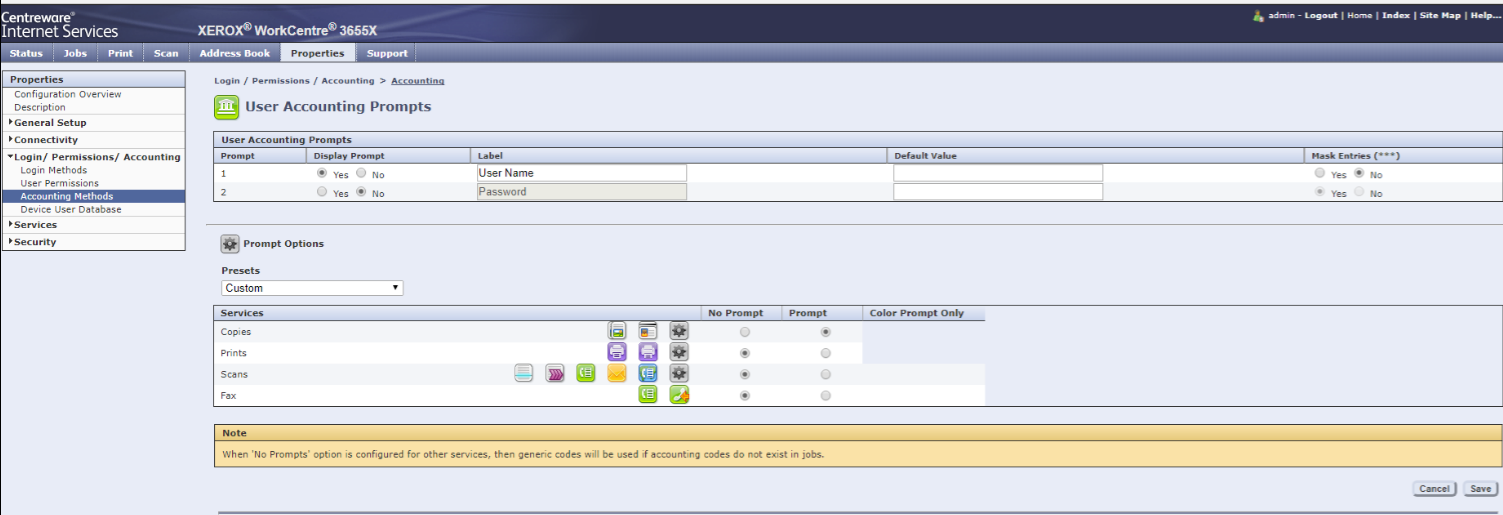Image resolution: width=1503 pixels, height=515 pixels.
Task: Select the Prompt radio button for Prints
Action: coord(825,353)
